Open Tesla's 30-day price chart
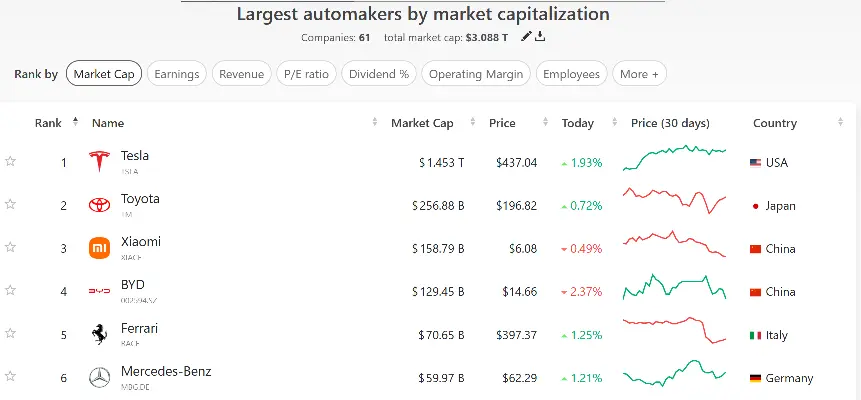Image resolution: width=861 pixels, height=400 pixels. pyautogui.click(x=675, y=161)
